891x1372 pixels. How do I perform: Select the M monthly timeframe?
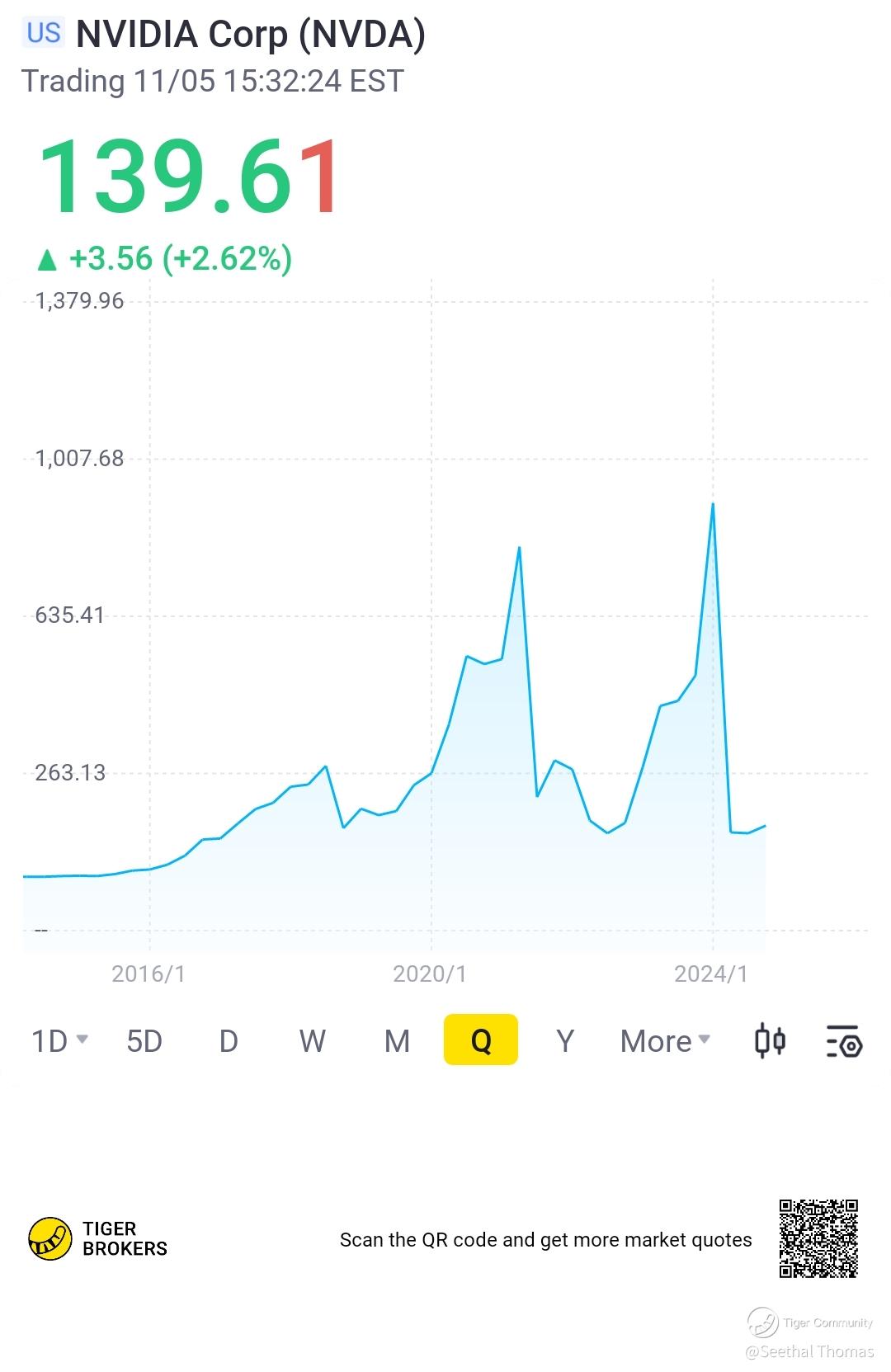tap(397, 1041)
